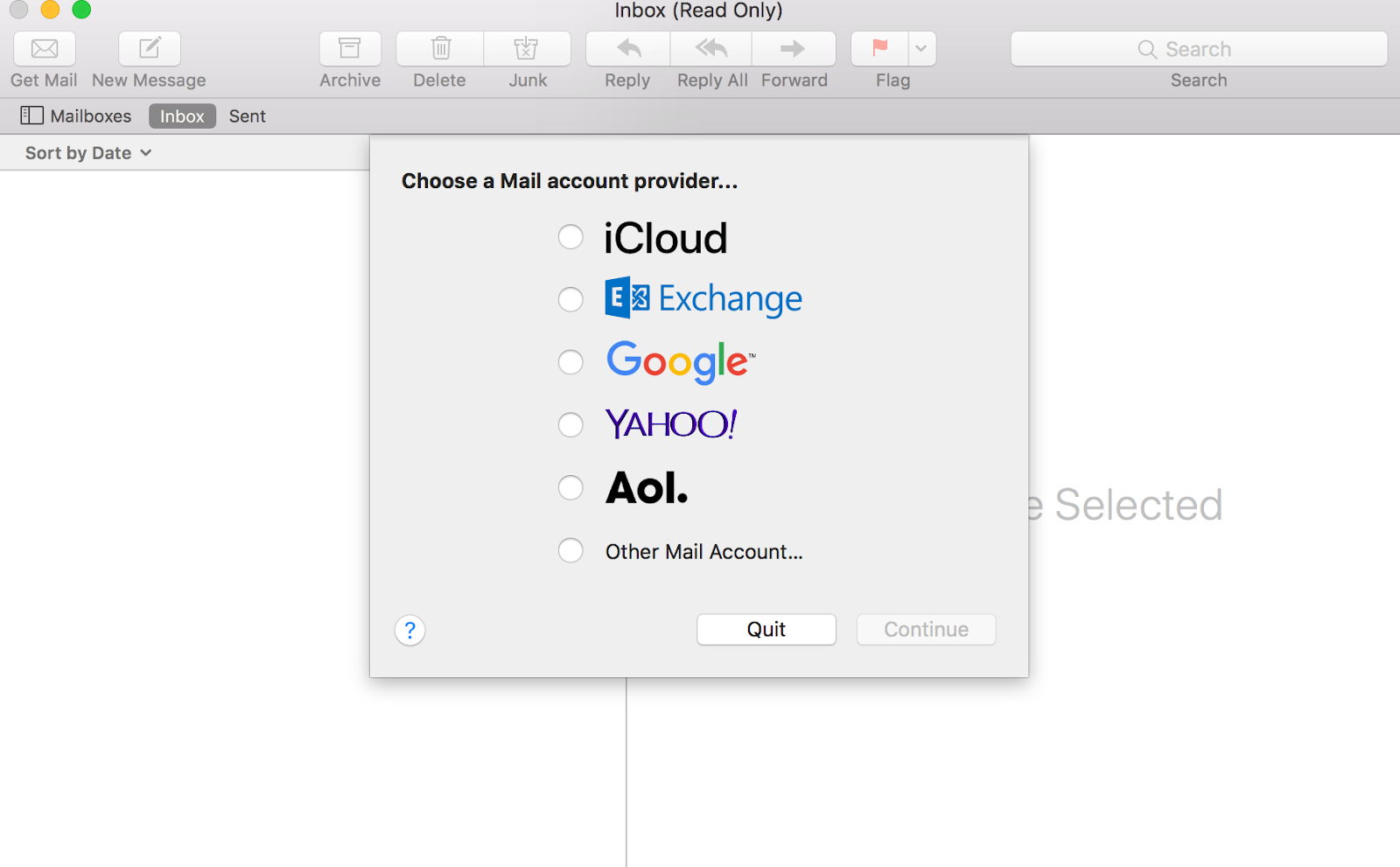Click the Reply arrow icon
The image size is (1400, 867).
[x=628, y=49]
